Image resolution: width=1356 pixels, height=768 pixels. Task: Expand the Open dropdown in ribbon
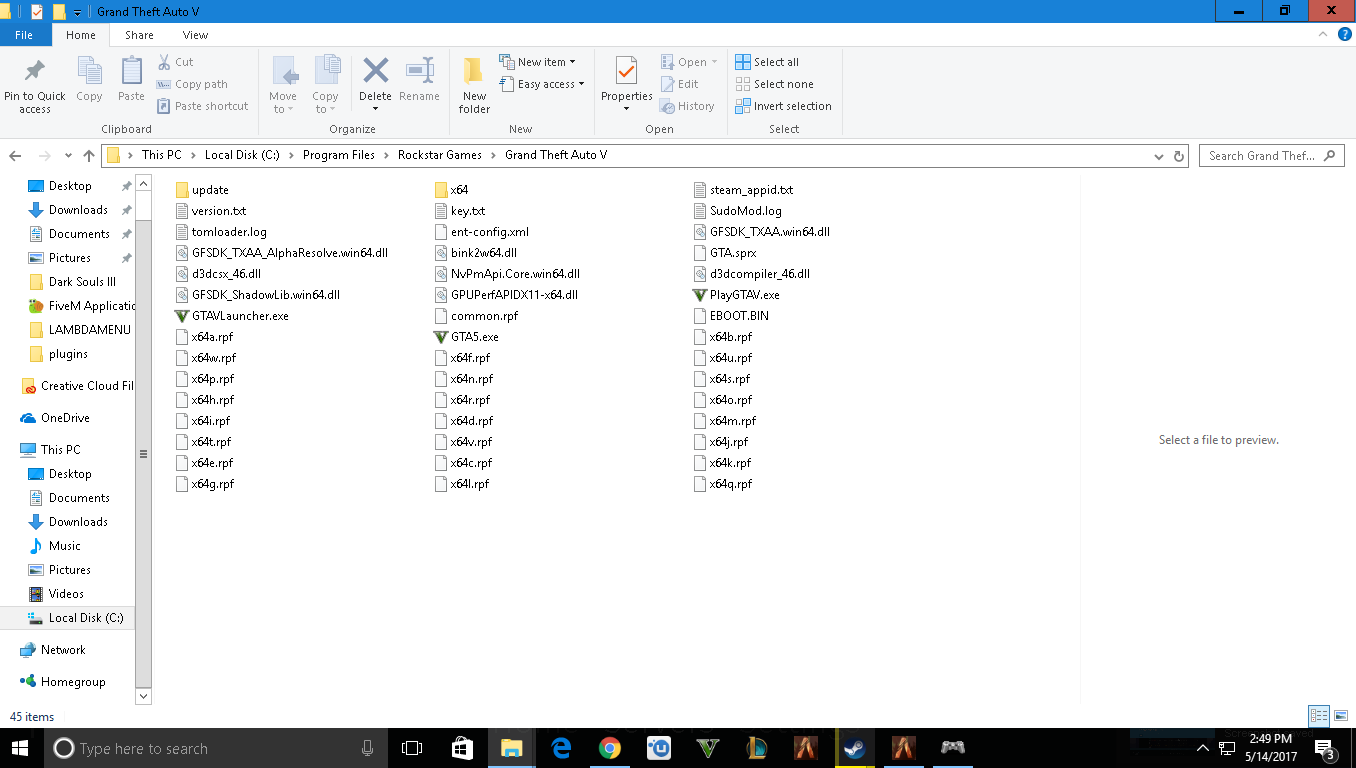689,62
